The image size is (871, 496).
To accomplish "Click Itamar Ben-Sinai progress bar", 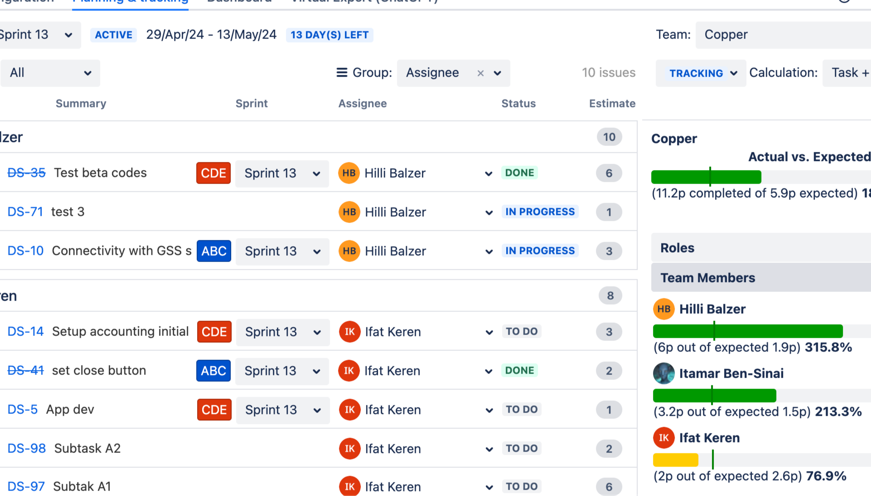I will click(x=762, y=395).
